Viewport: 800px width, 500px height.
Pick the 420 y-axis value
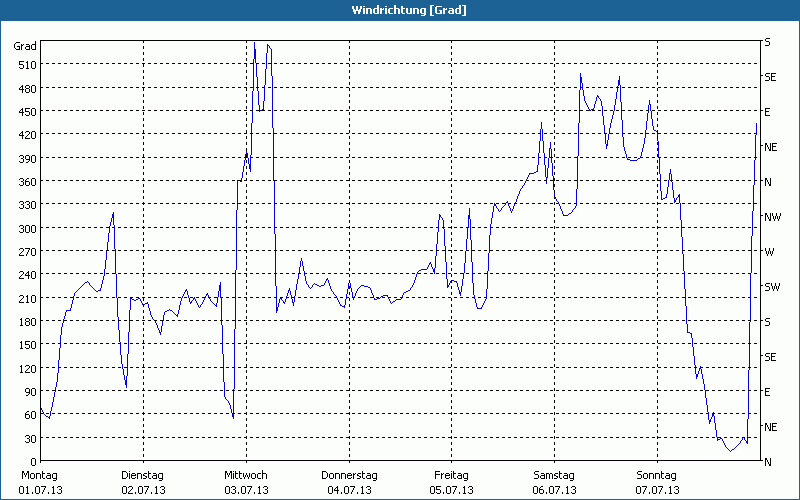(28, 135)
